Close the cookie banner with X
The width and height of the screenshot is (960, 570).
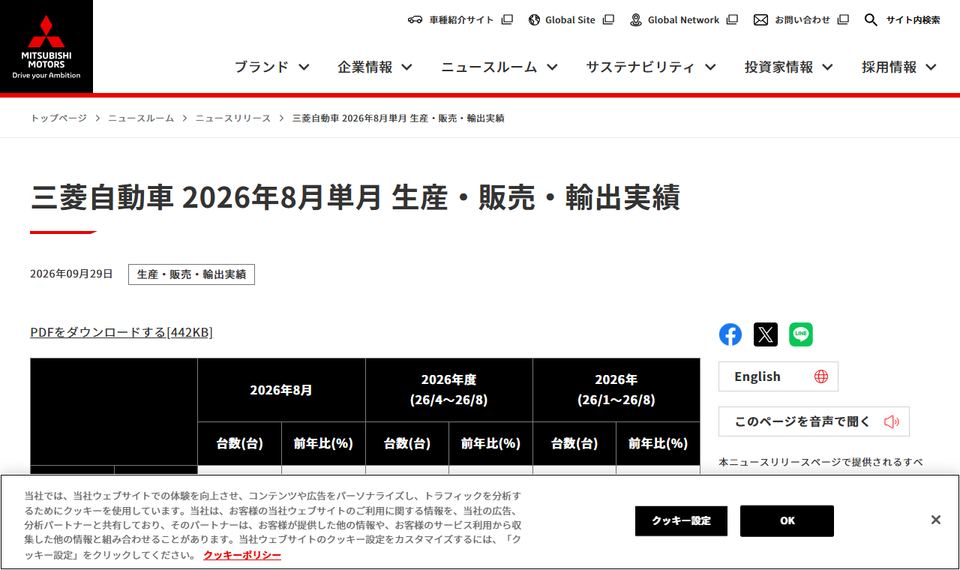pos(936,520)
